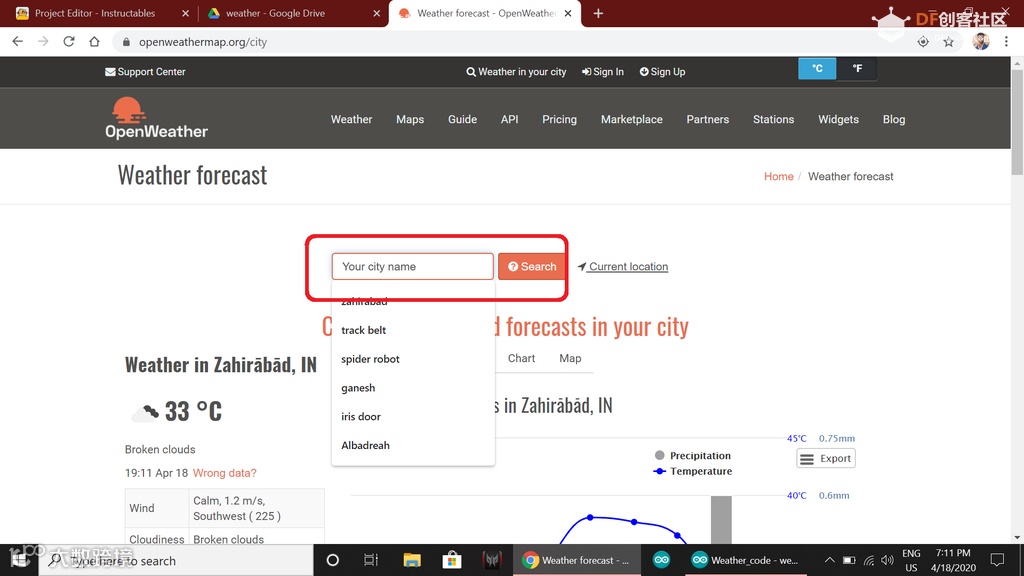Click the volume speaker tray icon
The width and height of the screenshot is (1024, 576).
[887, 560]
